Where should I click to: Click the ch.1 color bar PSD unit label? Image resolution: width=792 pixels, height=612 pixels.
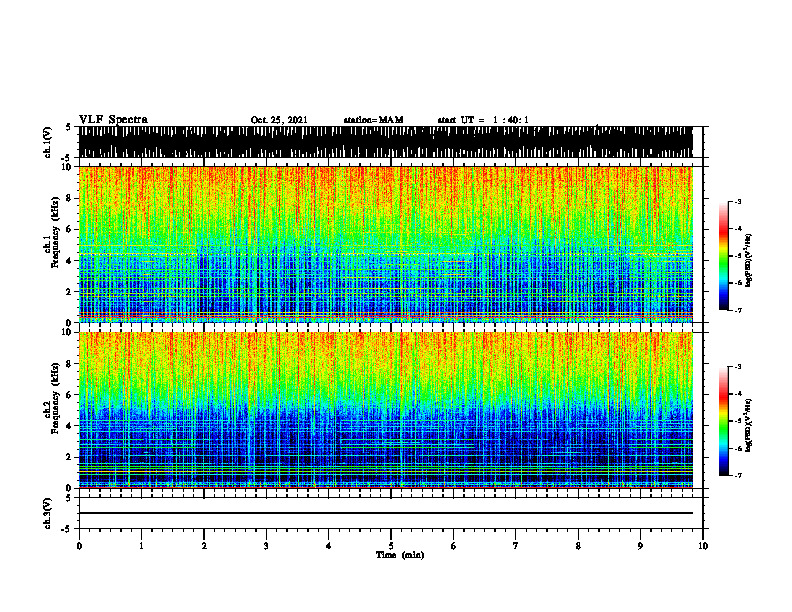pyautogui.click(x=749, y=261)
